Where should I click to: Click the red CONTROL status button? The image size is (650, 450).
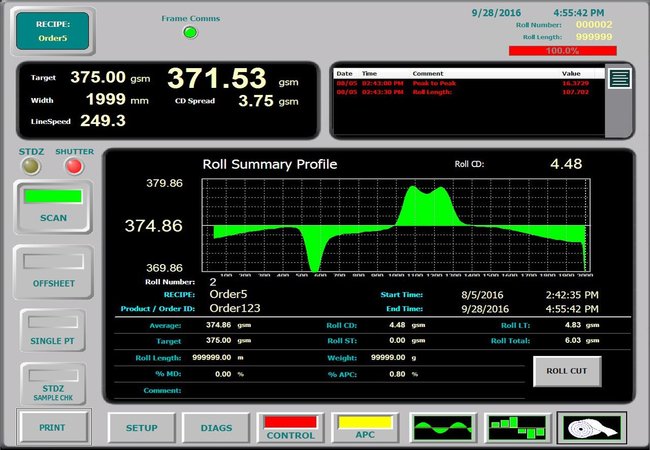point(290,428)
